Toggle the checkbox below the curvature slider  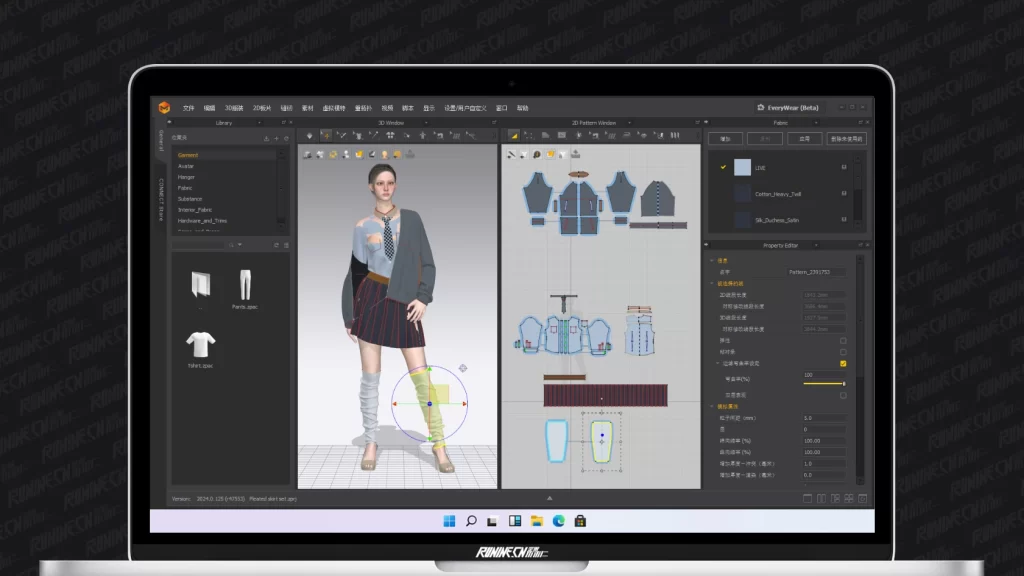coord(843,395)
